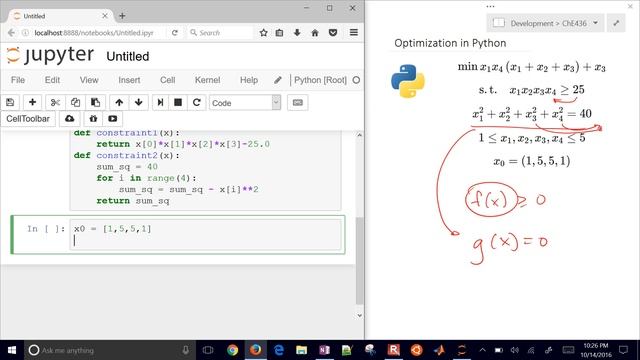Open the Insert menu in Jupyter
This screenshot has width=640, height=360.
click(x=129, y=80)
